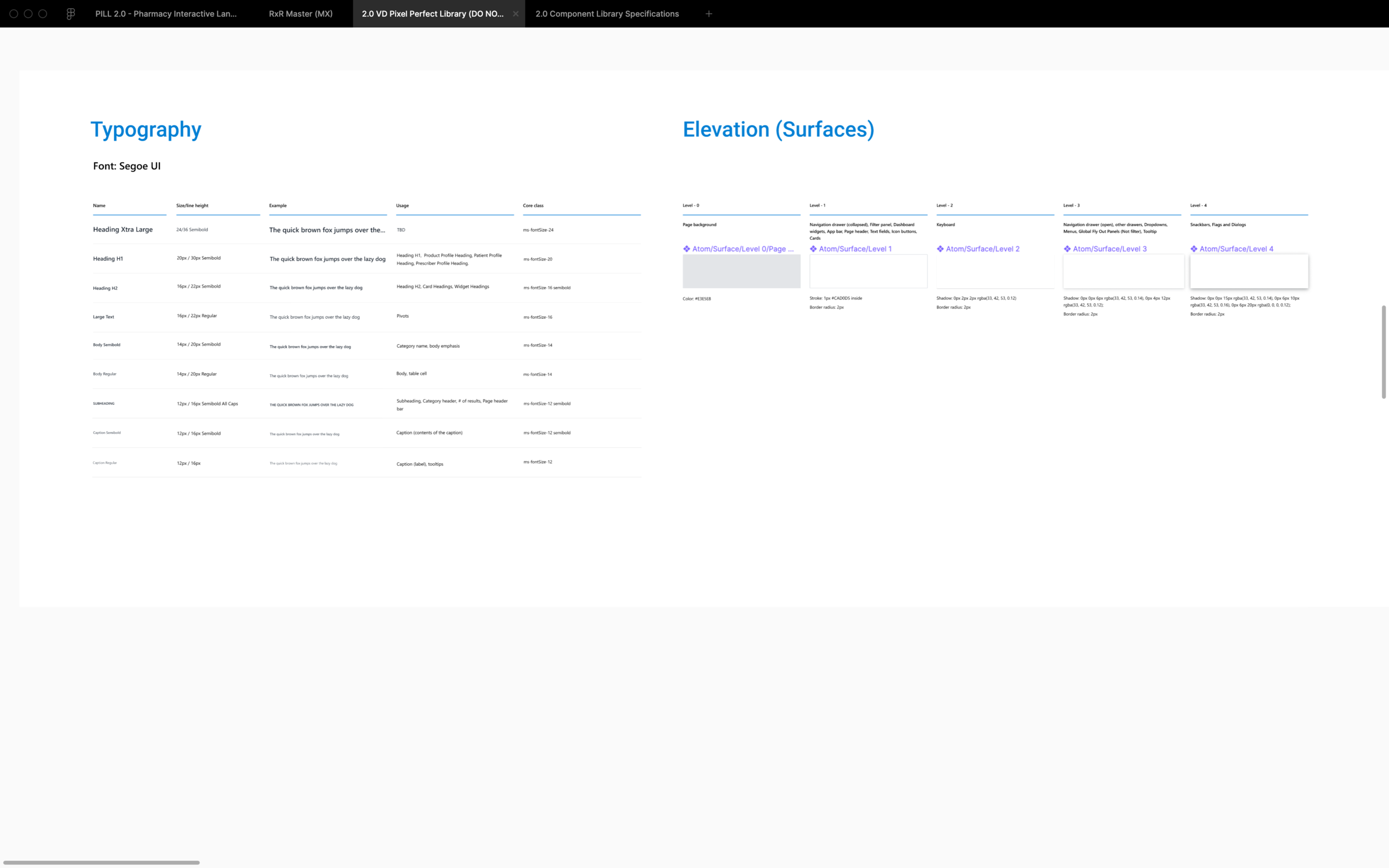Open 2.0 Component Library Specifications tab
The height and width of the screenshot is (868, 1389).
pyautogui.click(x=606, y=14)
